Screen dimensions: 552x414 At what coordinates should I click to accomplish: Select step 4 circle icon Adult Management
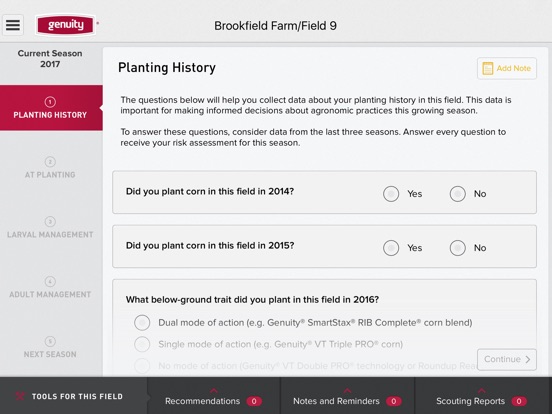tap(50, 281)
